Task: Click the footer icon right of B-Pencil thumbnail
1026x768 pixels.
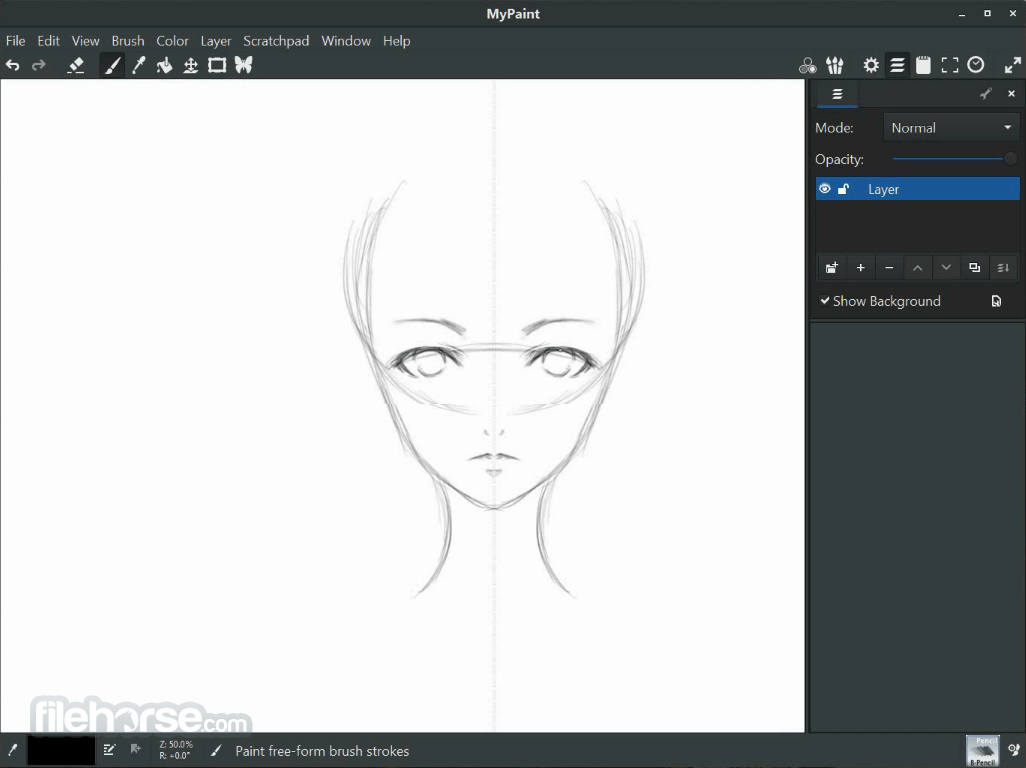Action: pyautogui.click(x=1014, y=750)
